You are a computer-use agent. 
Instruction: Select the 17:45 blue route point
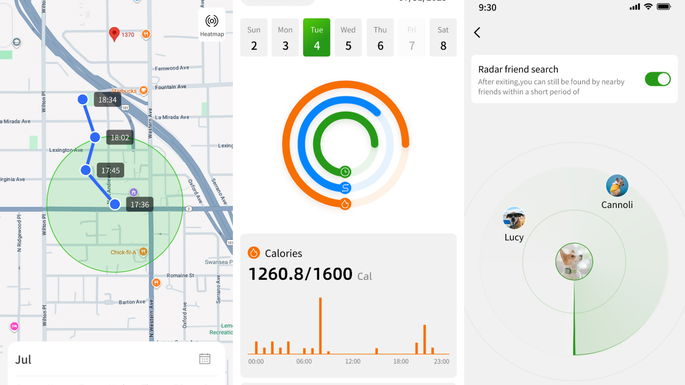(86, 170)
